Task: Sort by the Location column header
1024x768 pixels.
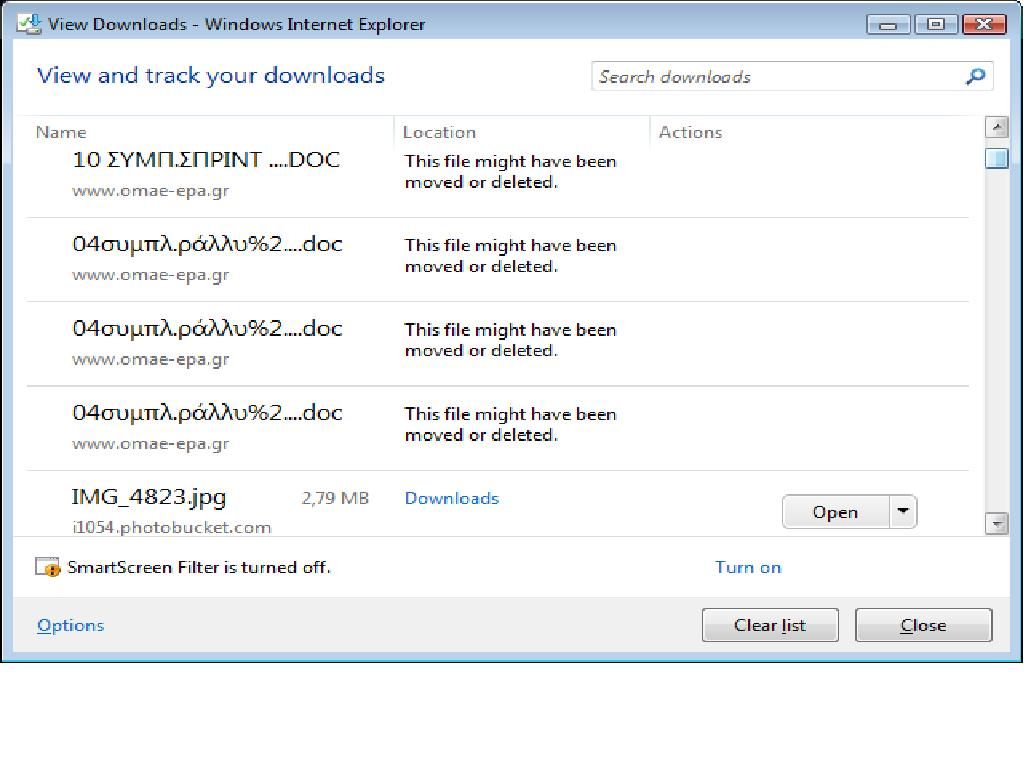Action: (439, 132)
